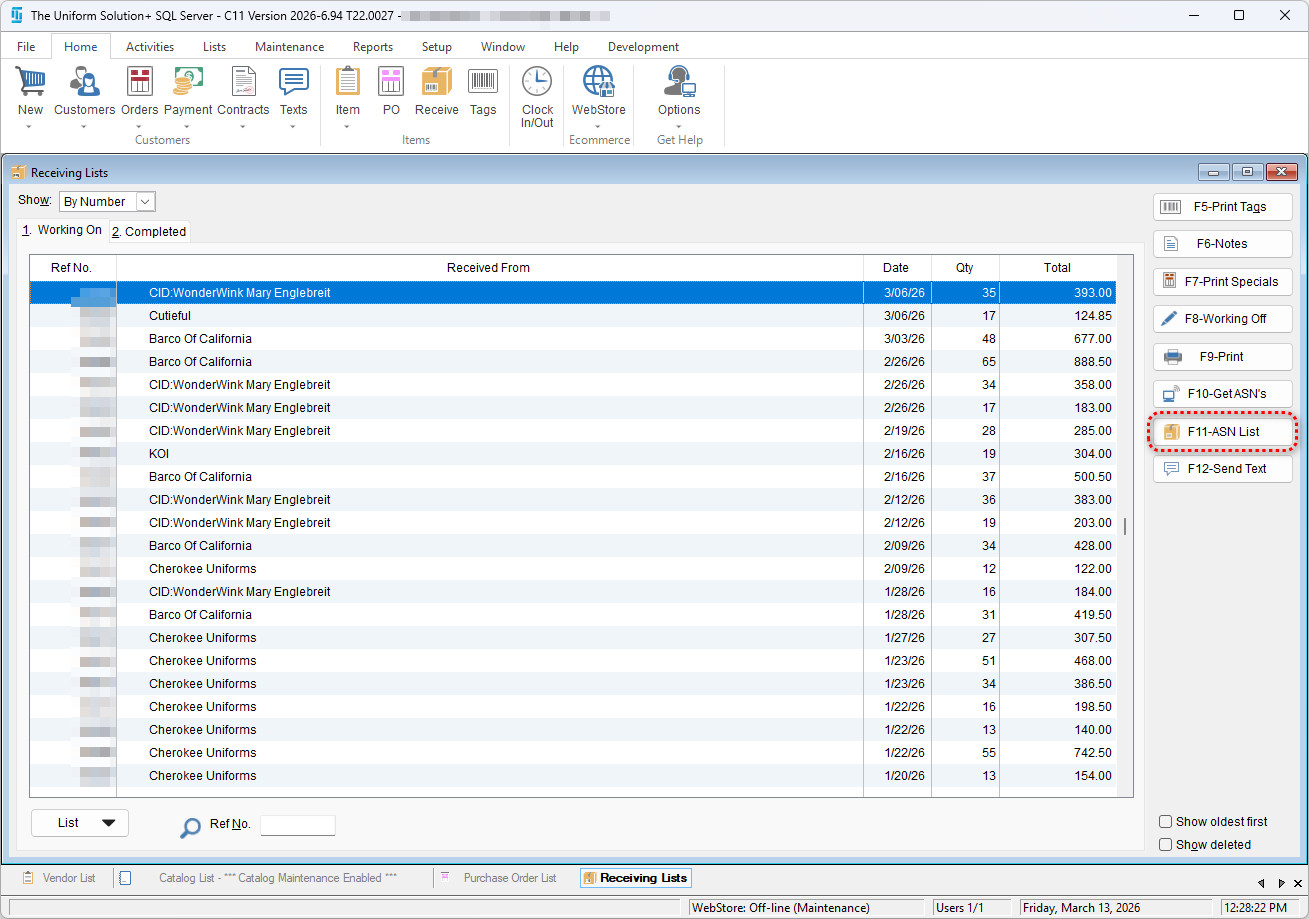Toggle the Show deleted checkbox

pyautogui.click(x=1165, y=845)
